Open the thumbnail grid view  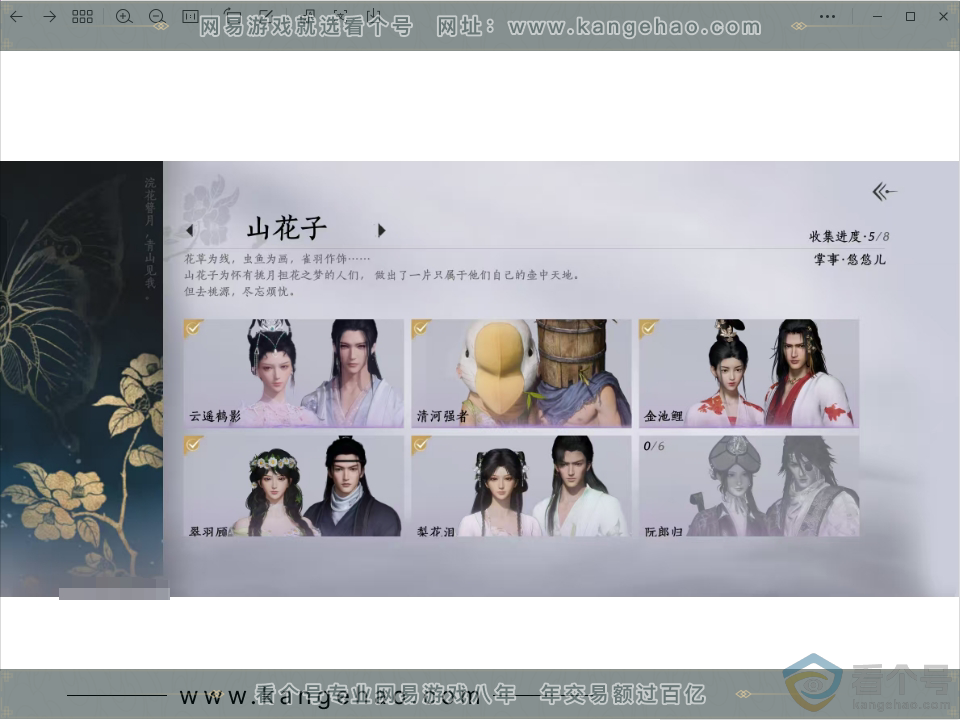(x=82, y=17)
